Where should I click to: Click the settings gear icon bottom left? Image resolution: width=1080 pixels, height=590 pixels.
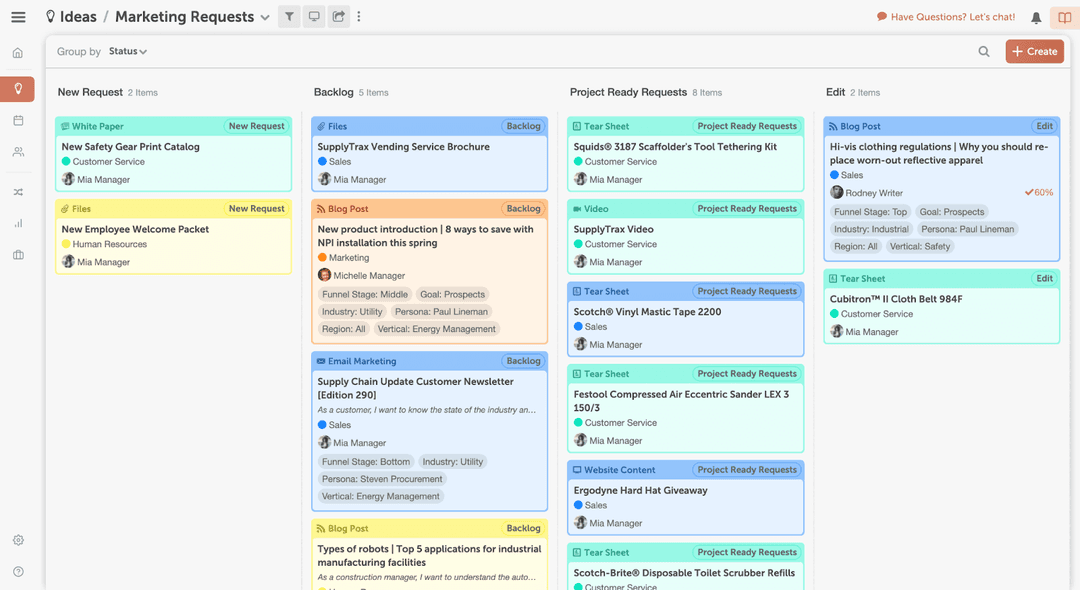(x=17, y=540)
